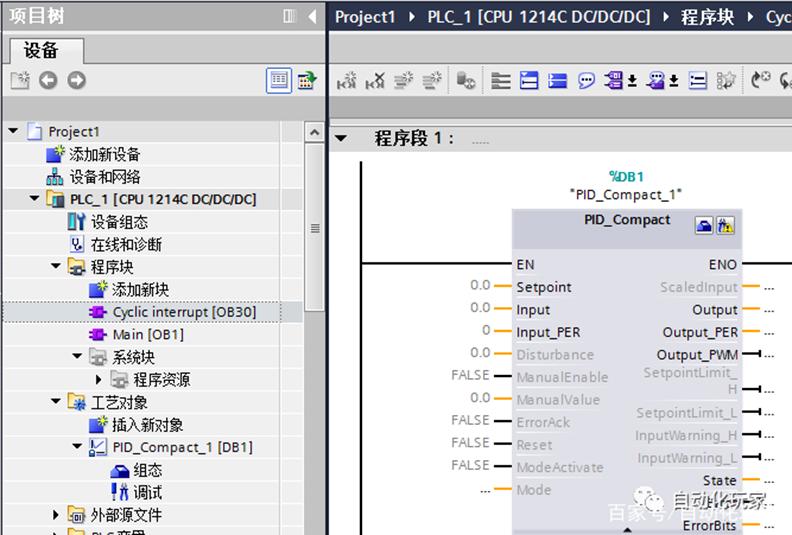Click the project tree column layout icon

point(289,17)
